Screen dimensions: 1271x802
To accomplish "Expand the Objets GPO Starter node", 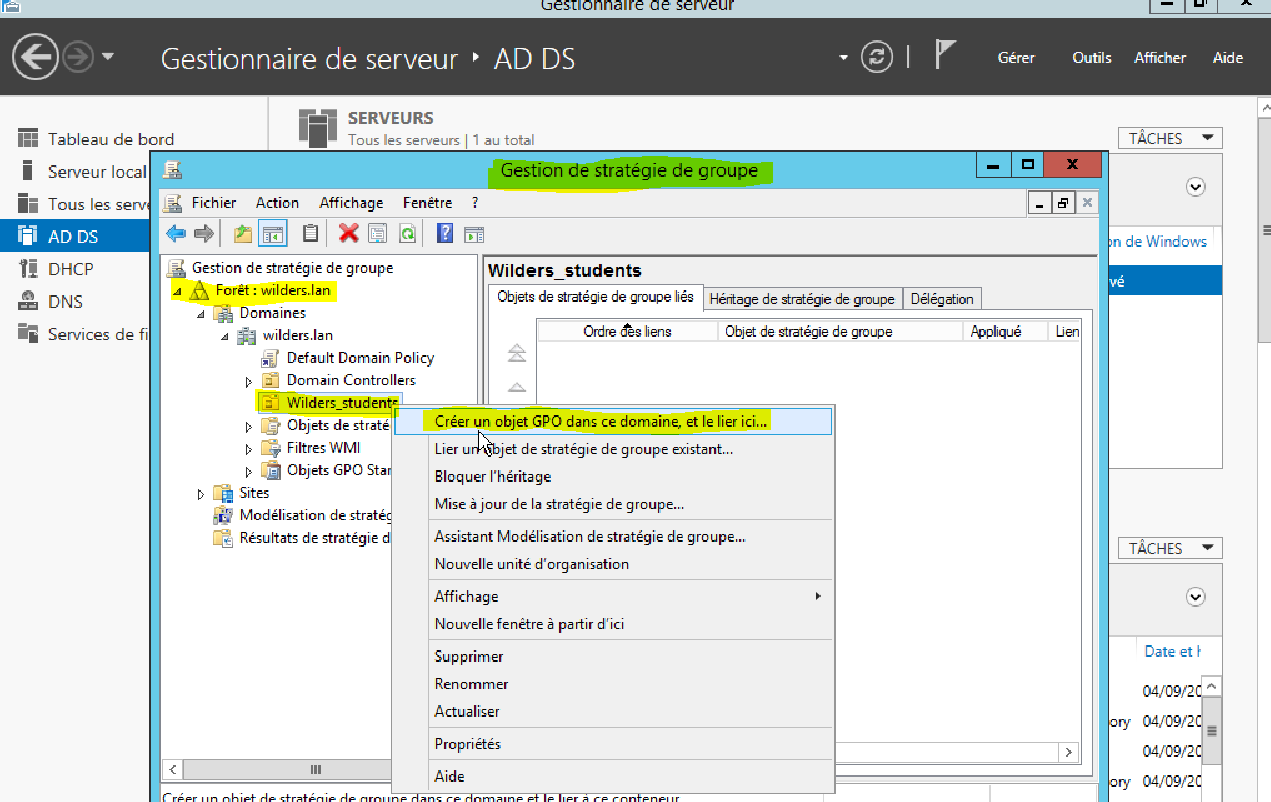I will [248, 469].
